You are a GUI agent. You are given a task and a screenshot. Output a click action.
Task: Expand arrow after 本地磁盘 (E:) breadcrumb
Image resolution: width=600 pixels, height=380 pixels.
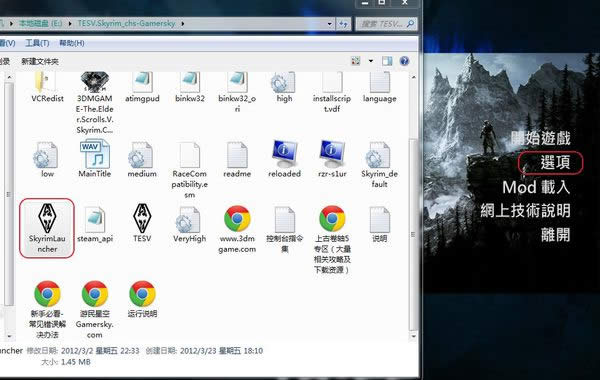[70, 24]
